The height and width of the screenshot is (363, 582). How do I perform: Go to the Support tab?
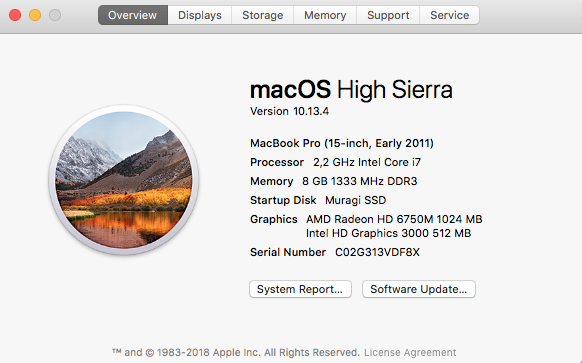coord(388,15)
